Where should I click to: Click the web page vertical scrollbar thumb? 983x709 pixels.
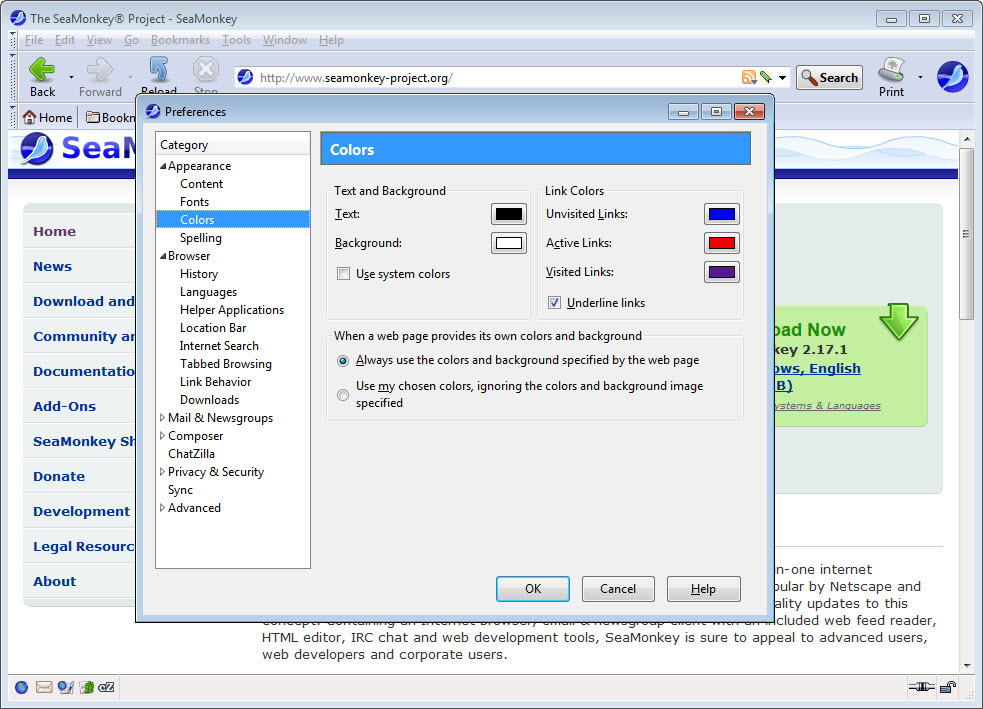(x=966, y=234)
